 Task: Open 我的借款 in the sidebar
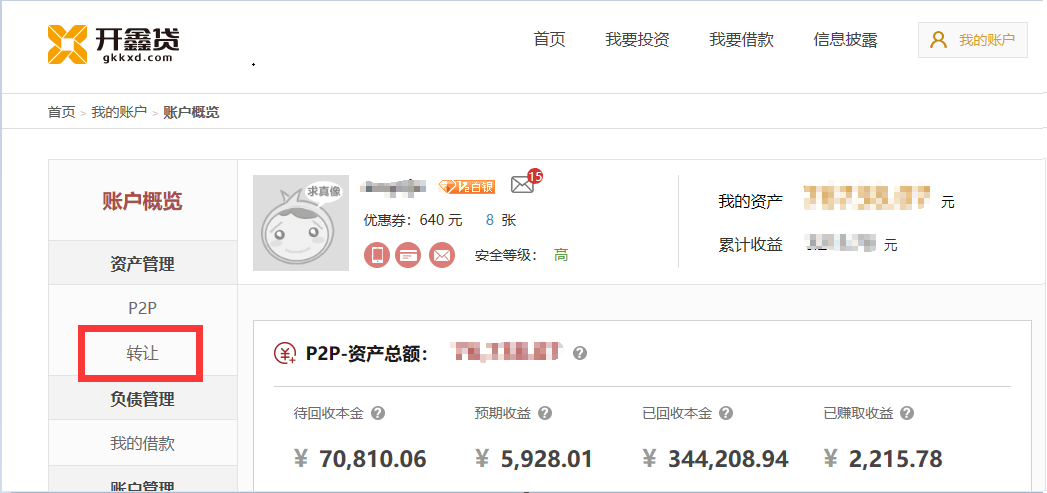pos(142,443)
